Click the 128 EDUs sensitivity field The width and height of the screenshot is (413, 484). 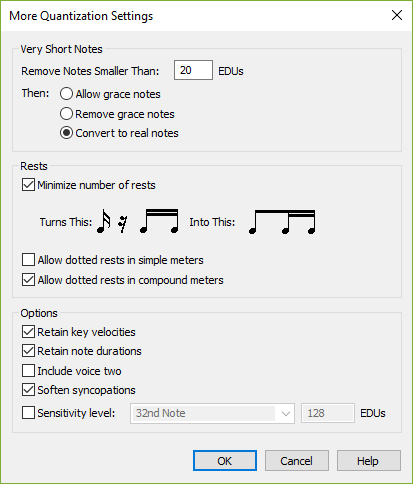click(328, 413)
